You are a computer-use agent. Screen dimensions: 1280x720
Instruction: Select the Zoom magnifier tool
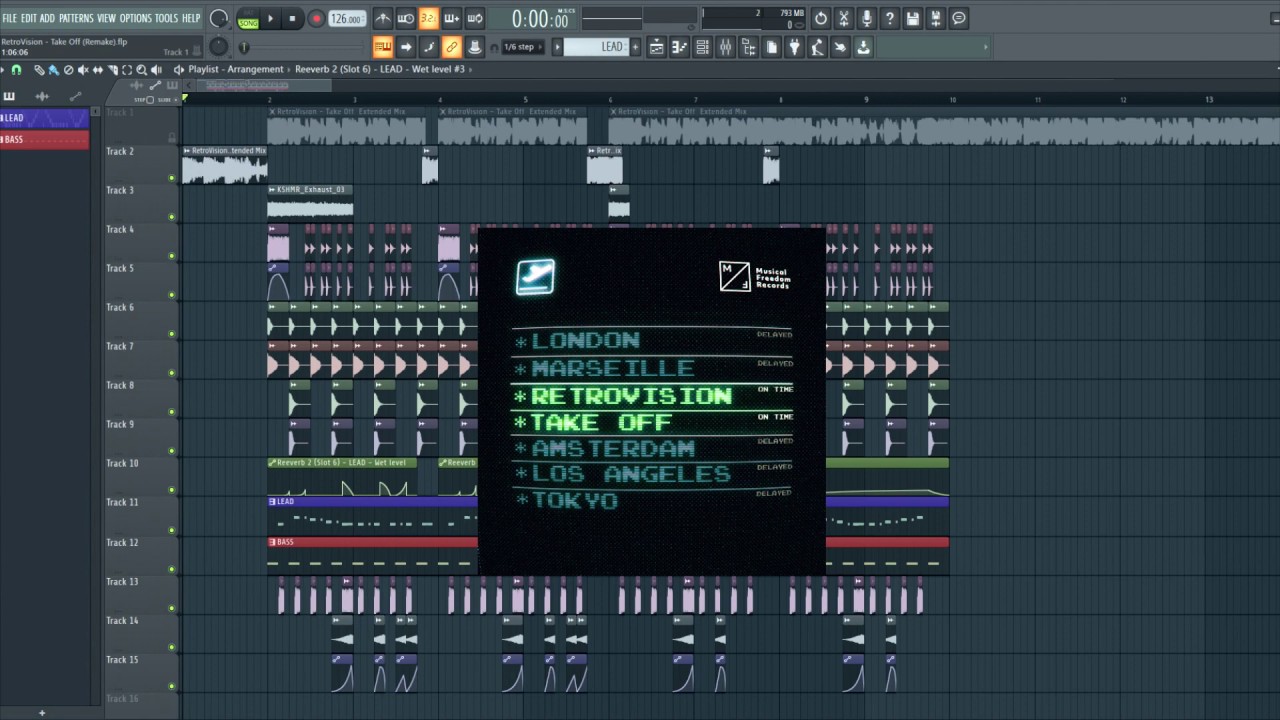point(141,70)
